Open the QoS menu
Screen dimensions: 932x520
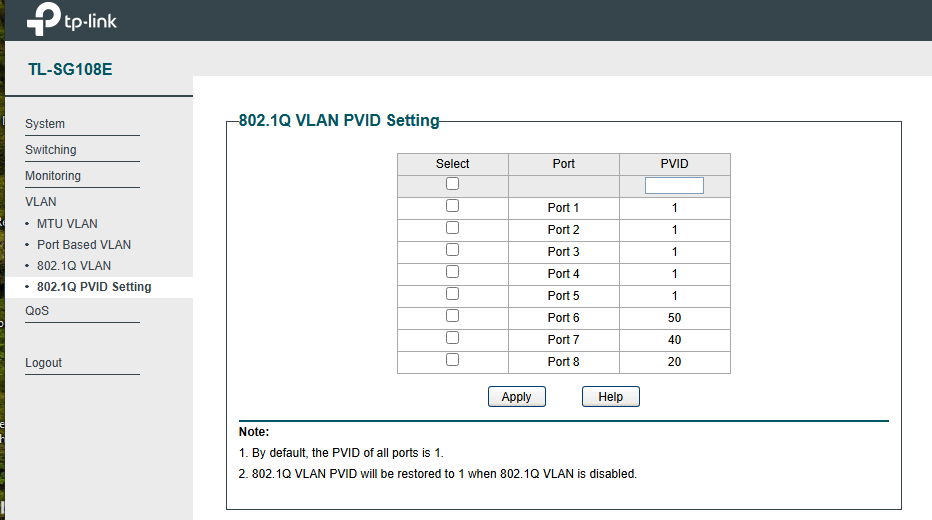click(x=37, y=311)
